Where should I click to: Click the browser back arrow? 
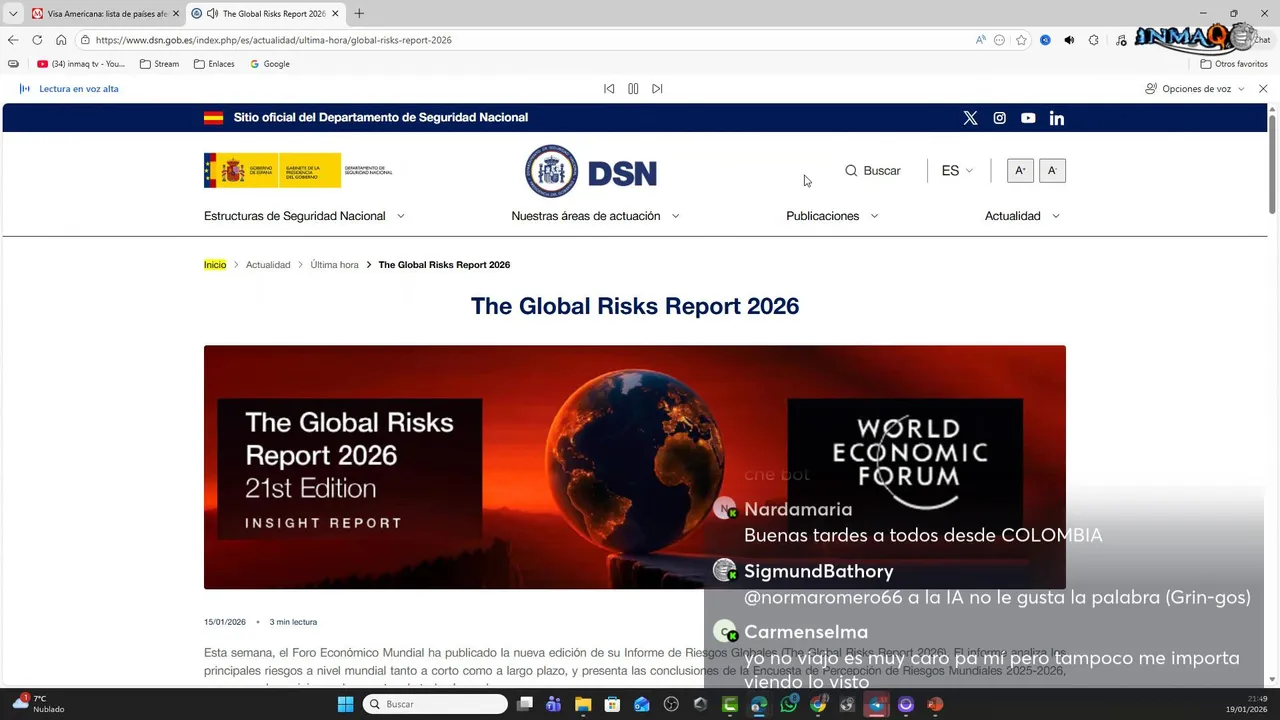click(x=13, y=40)
